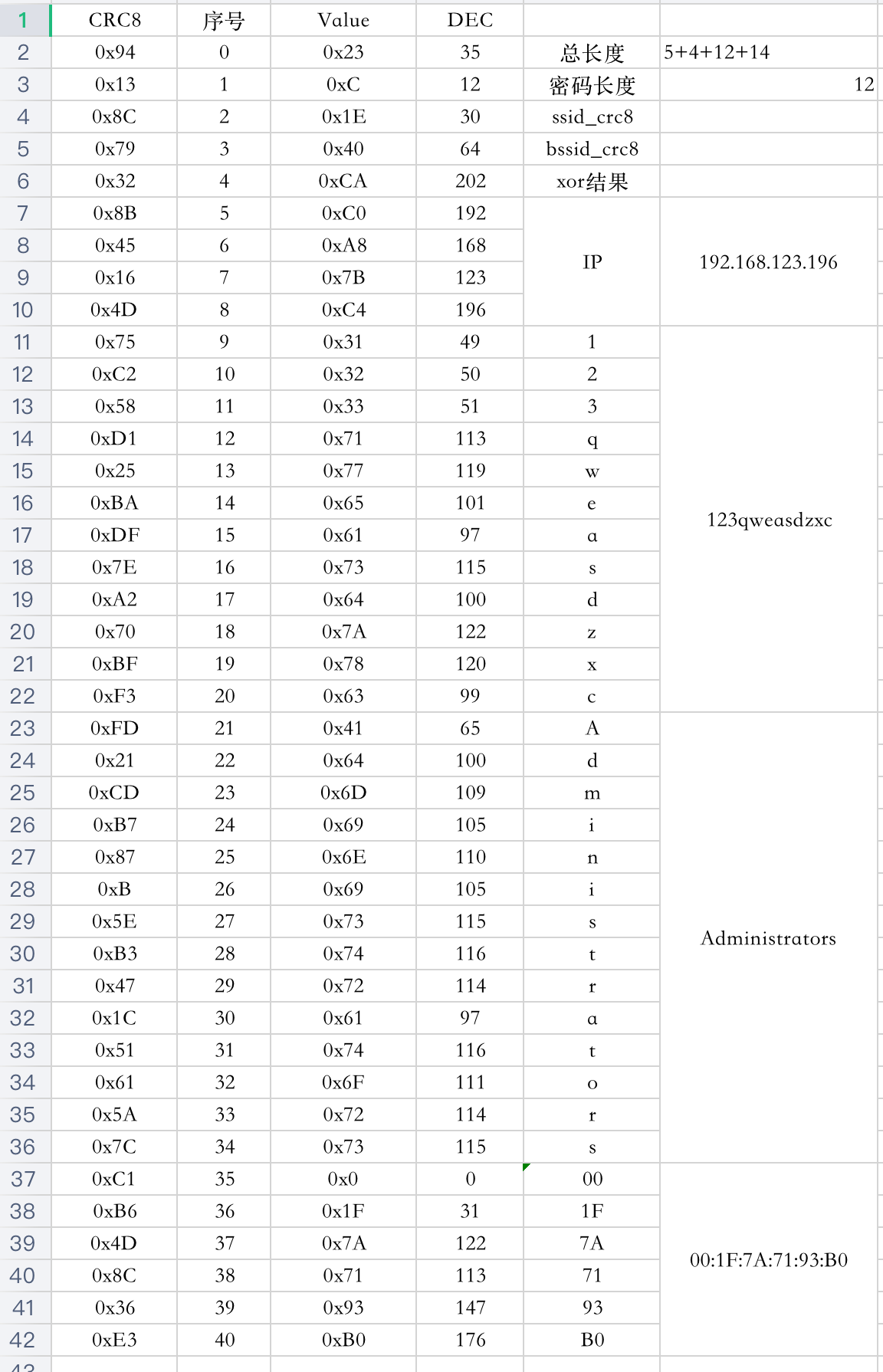883x1372 pixels.
Task: Select row header 23
Action: point(25,728)
